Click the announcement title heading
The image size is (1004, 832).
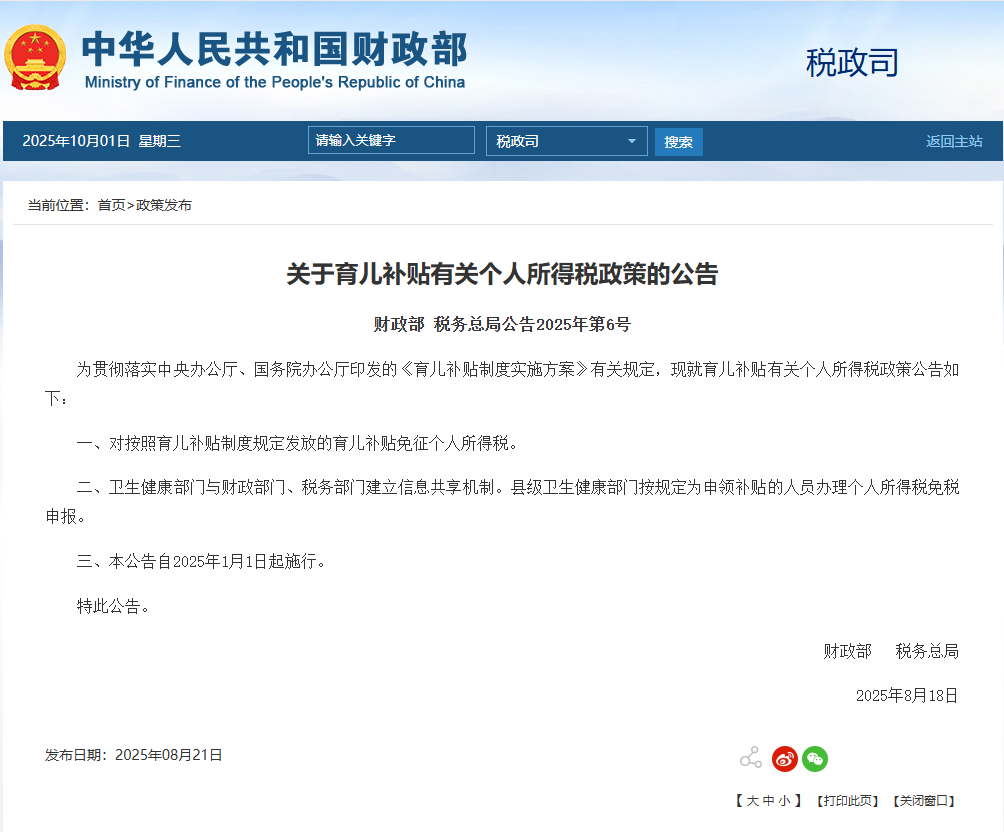click(502, 274)
